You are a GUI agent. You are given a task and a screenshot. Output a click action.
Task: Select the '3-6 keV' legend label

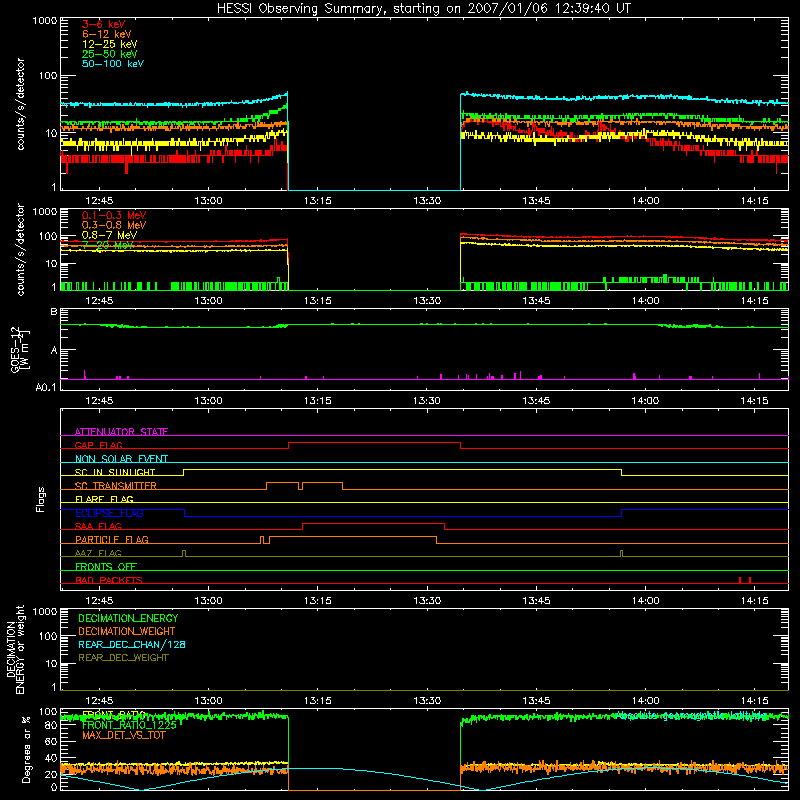pos(104,24)
